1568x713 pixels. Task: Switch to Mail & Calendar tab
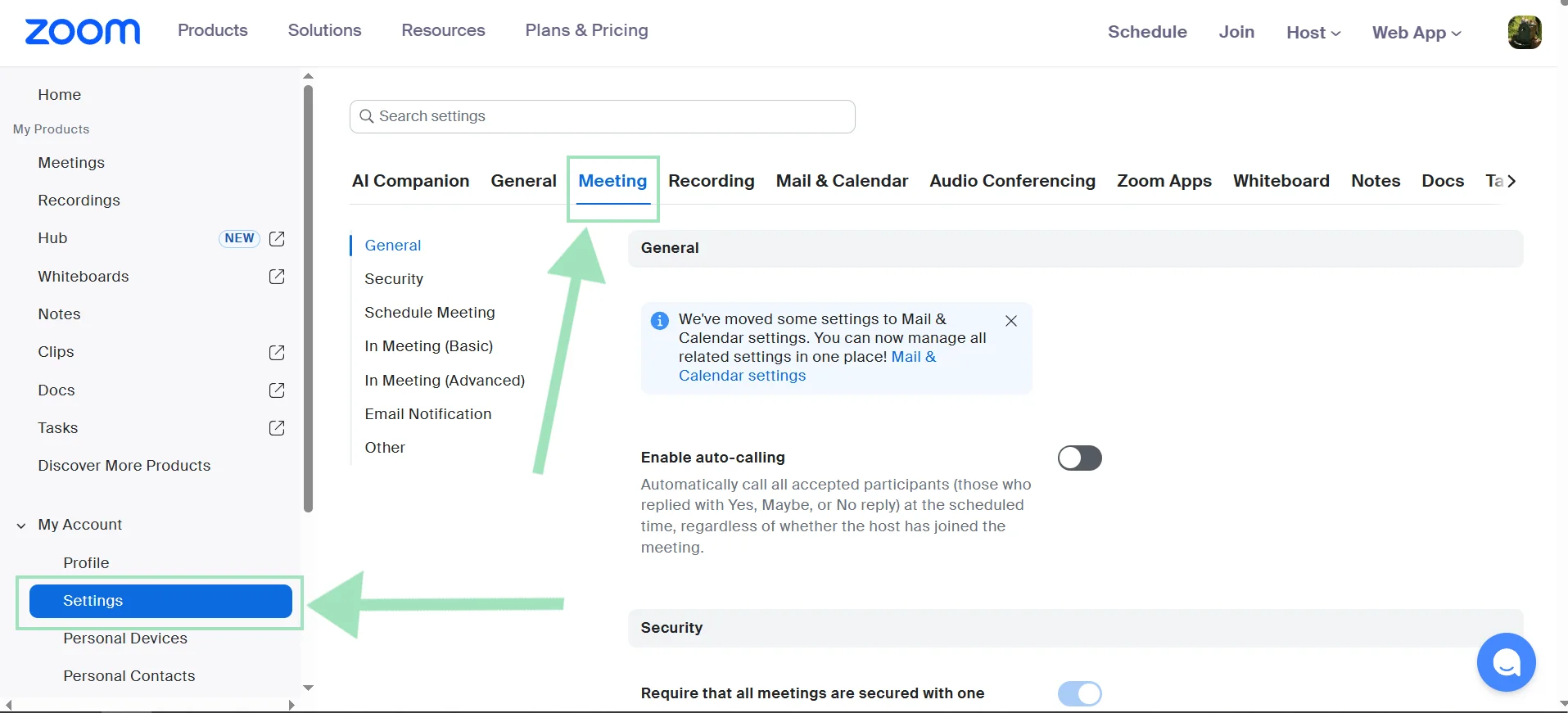[842, 181]
